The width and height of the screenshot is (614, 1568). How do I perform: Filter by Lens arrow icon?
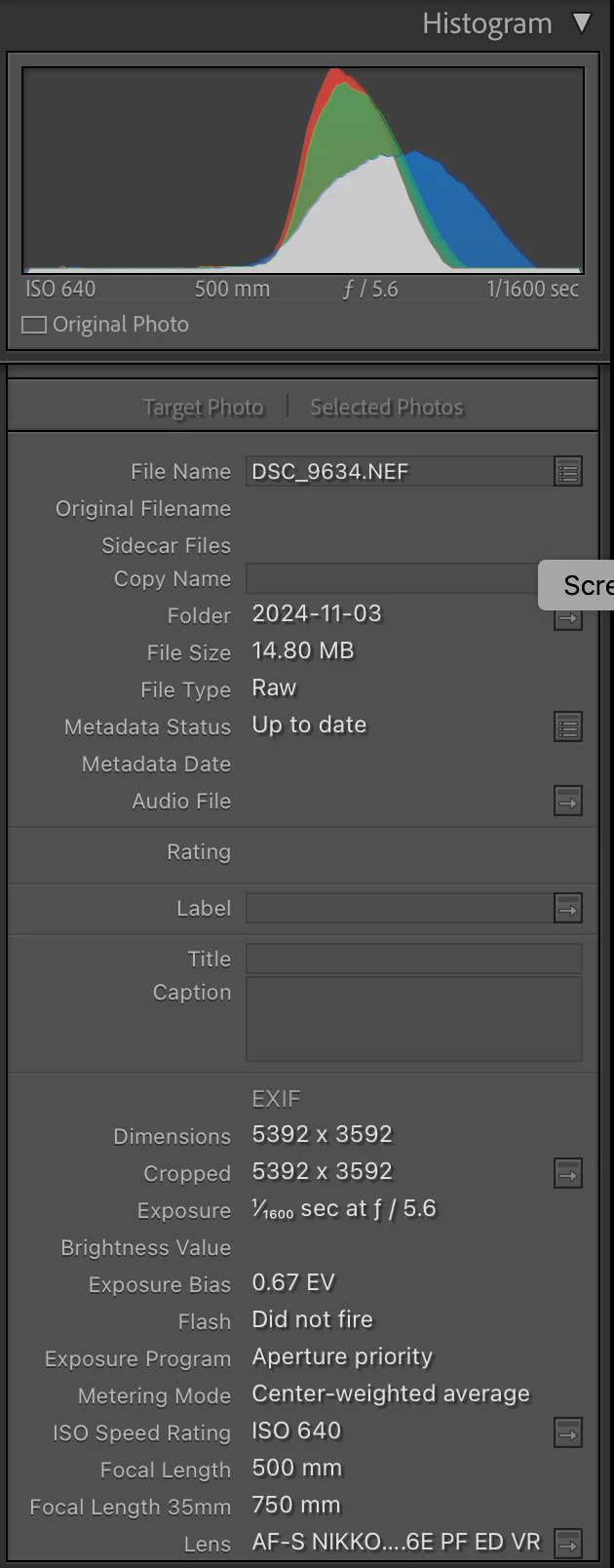tap(568, 1544)
